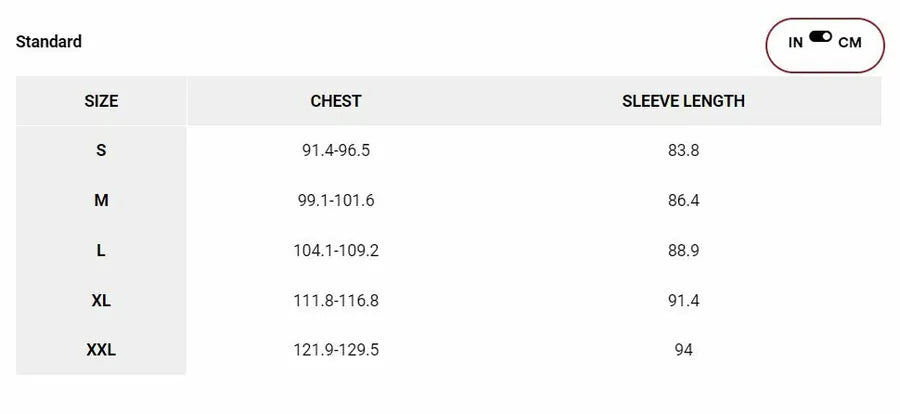Select the L size row label

click(x=101, y=251)
